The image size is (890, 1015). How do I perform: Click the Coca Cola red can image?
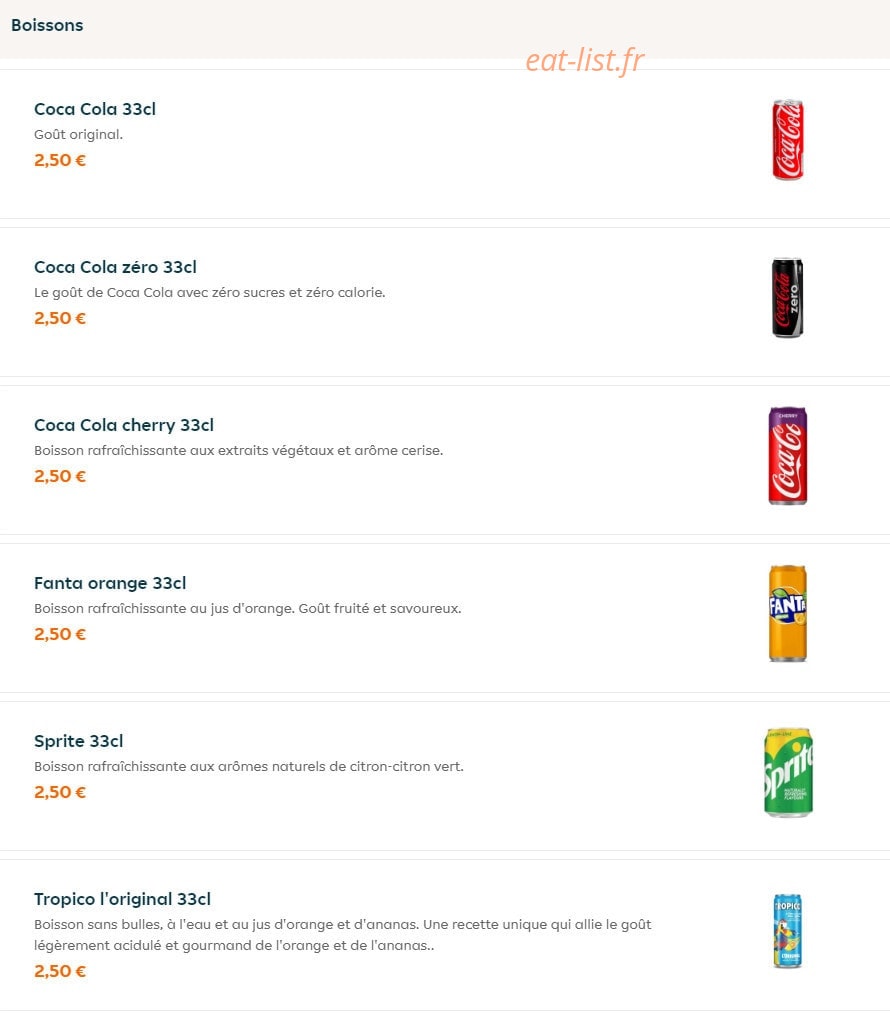788,140
